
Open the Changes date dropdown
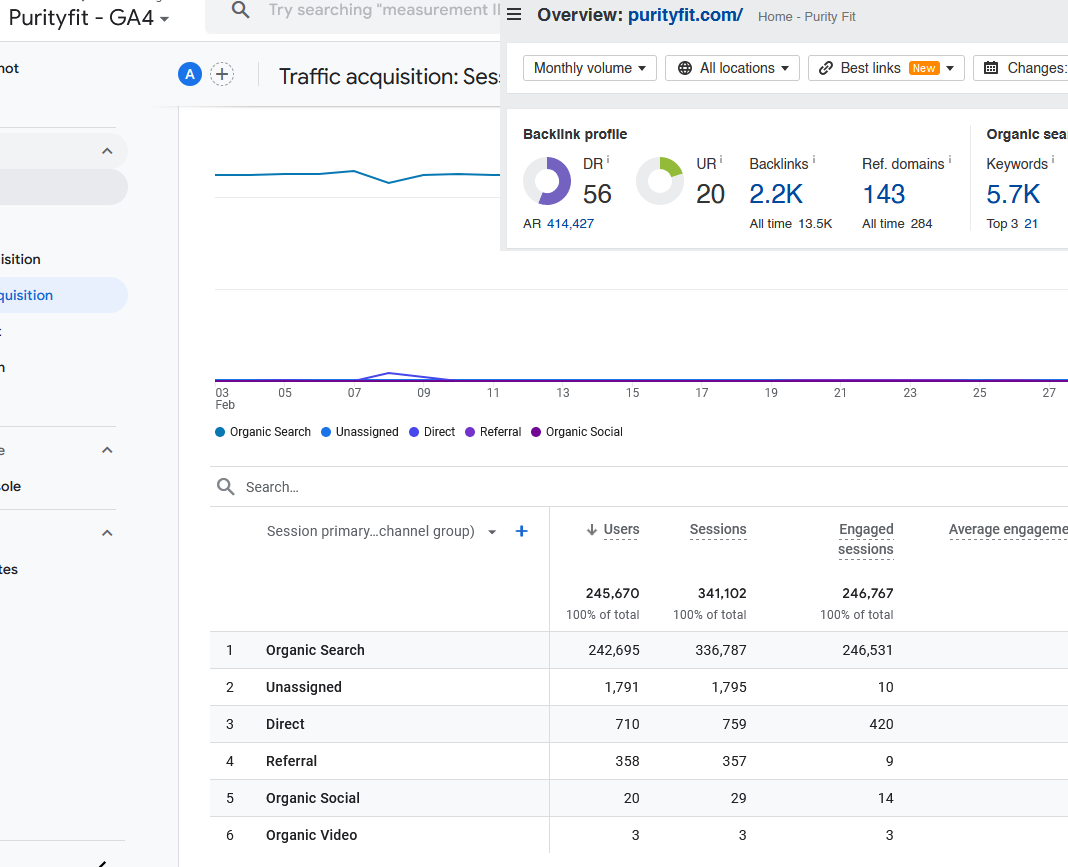point(1020,68)
